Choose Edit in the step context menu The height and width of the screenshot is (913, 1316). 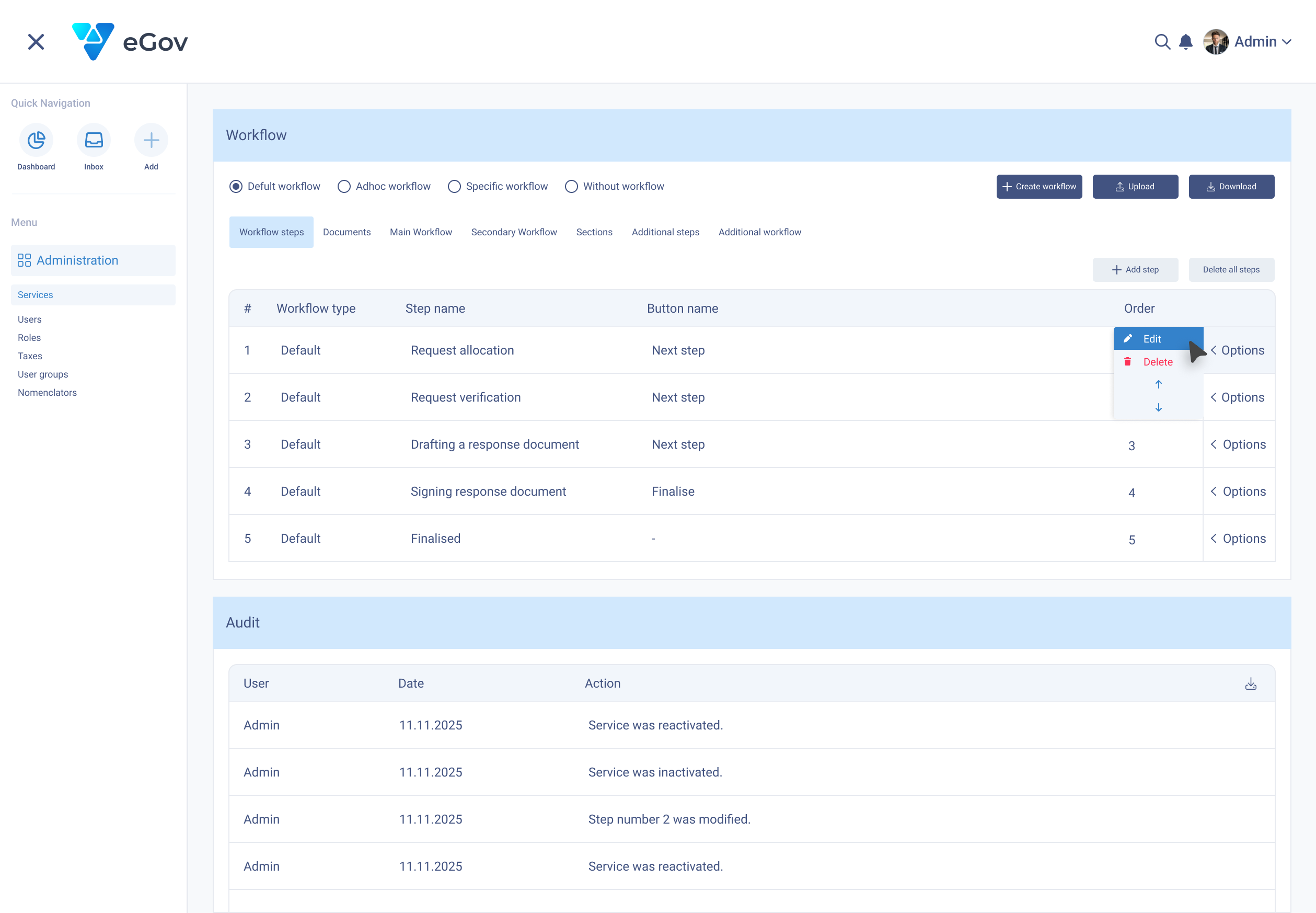pyautogui.click(x=1151, y=339)
